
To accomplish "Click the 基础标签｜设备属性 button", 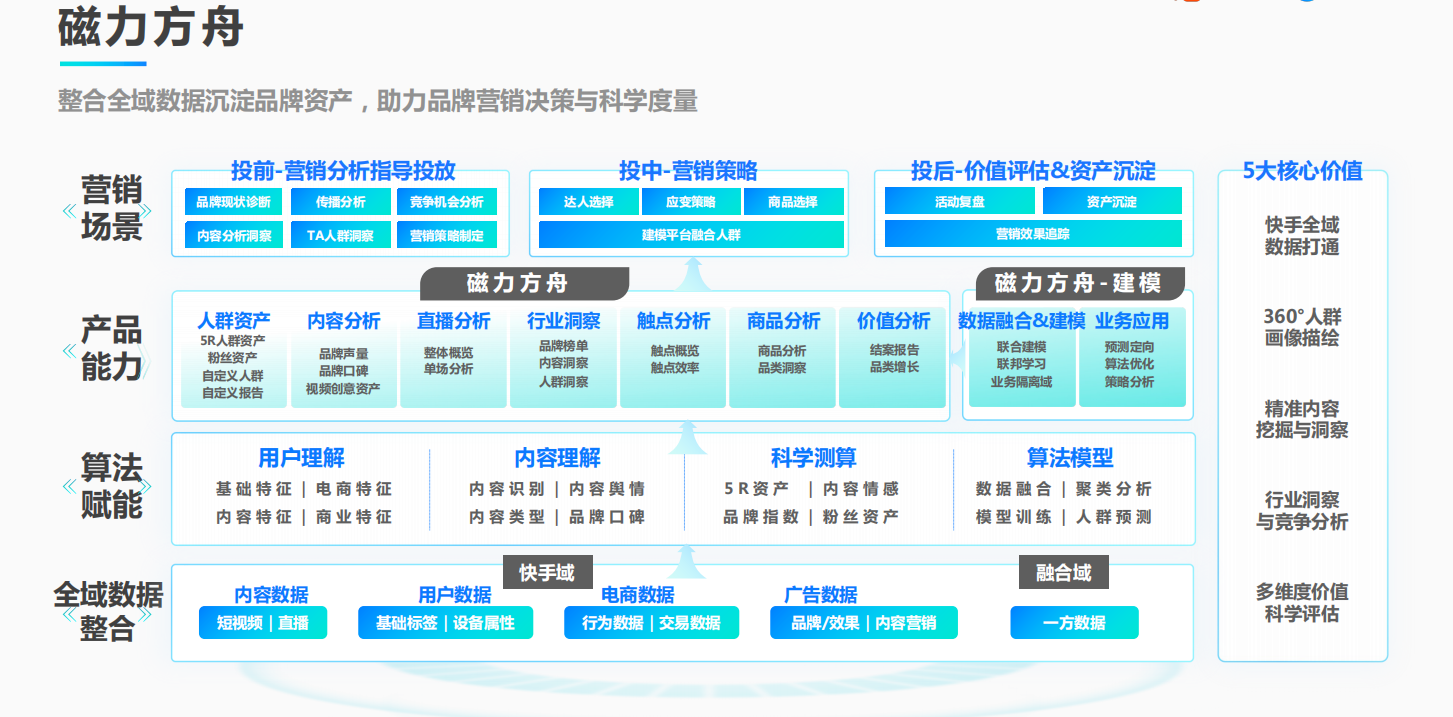I will pyautogui.click(x=445, y=623).
